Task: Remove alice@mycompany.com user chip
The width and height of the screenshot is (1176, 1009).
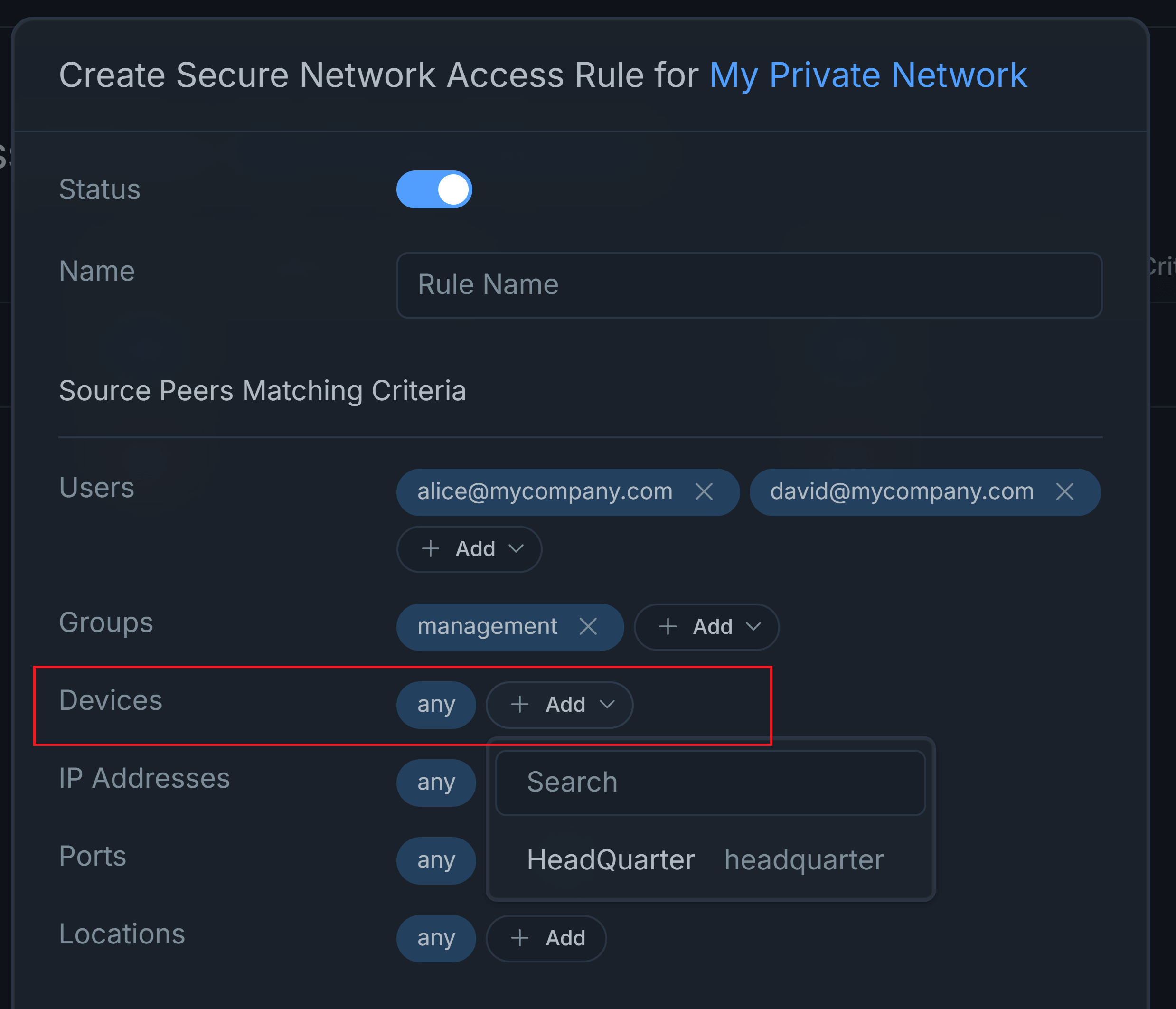Action: [x=704, y=491]
